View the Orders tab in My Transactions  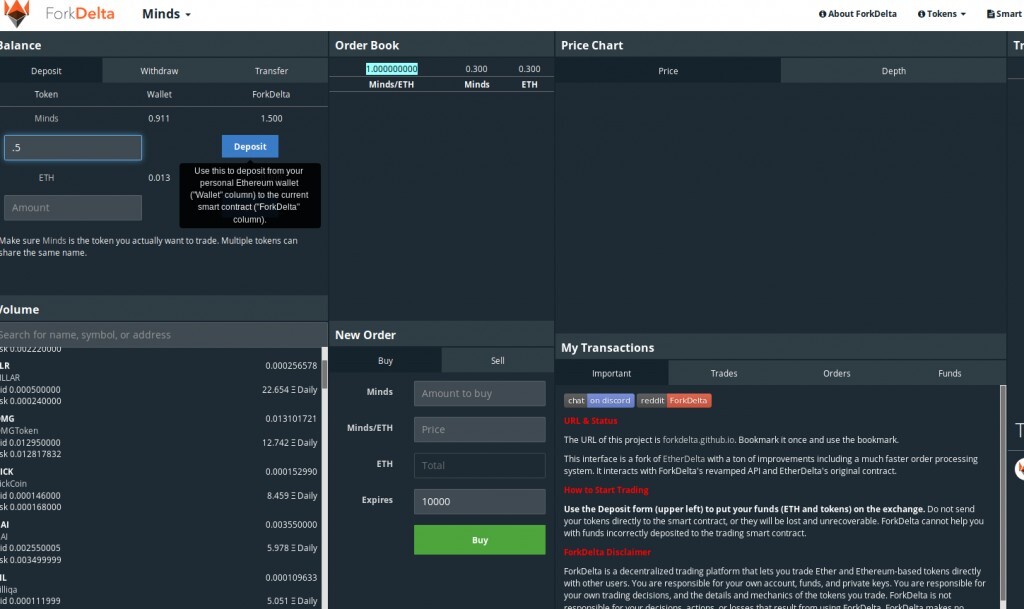point(837,374)
